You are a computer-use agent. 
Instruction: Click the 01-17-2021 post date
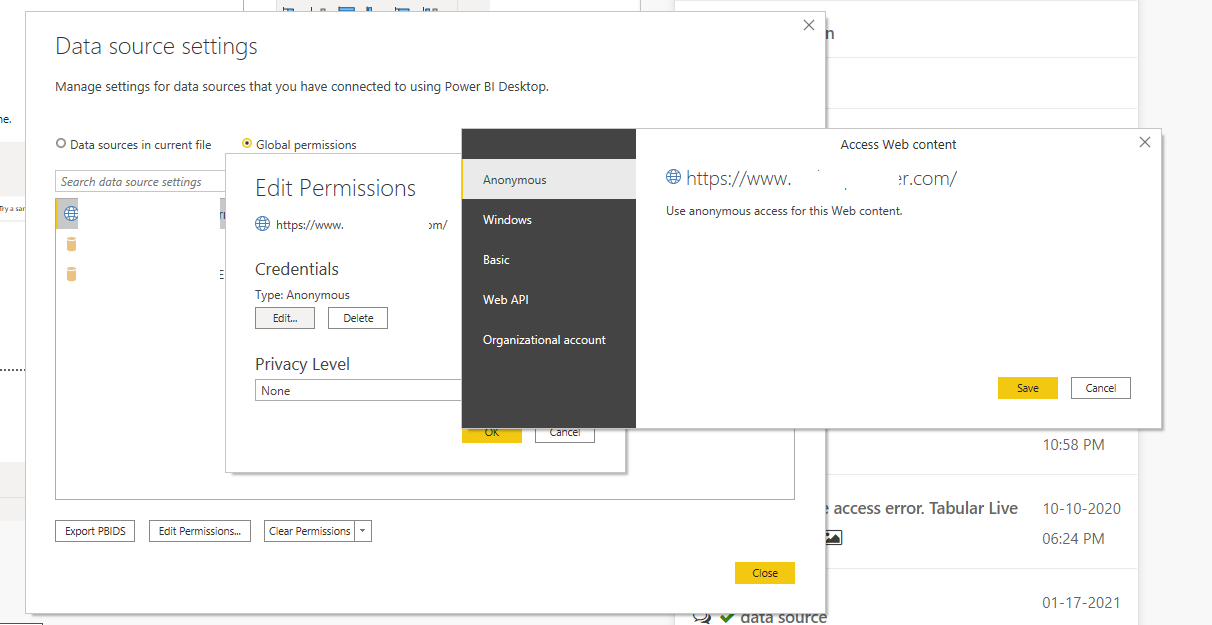pyautogui.click(x=1081, y=603)
